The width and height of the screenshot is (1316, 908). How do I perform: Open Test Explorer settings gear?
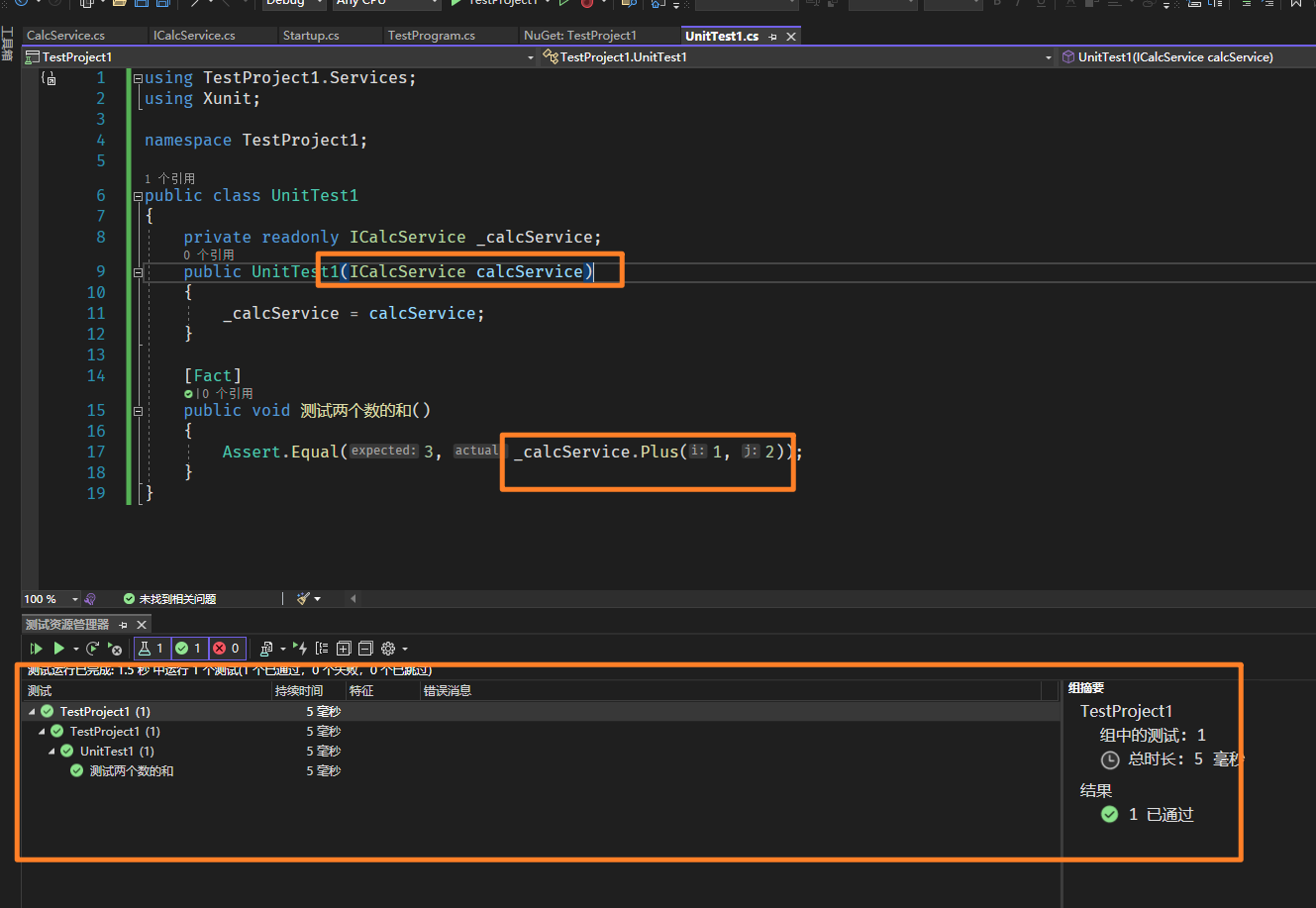(388, 649)
